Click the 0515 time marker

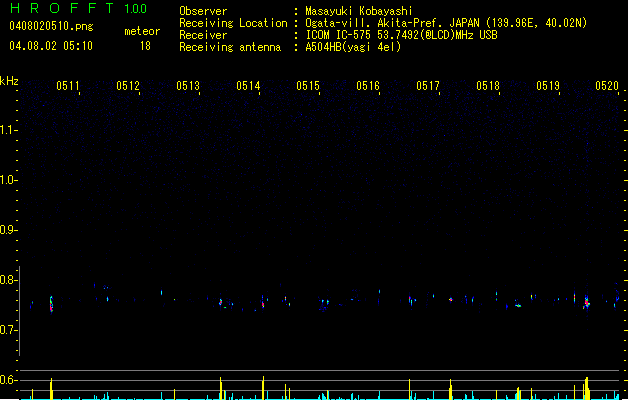coord(308,86)
